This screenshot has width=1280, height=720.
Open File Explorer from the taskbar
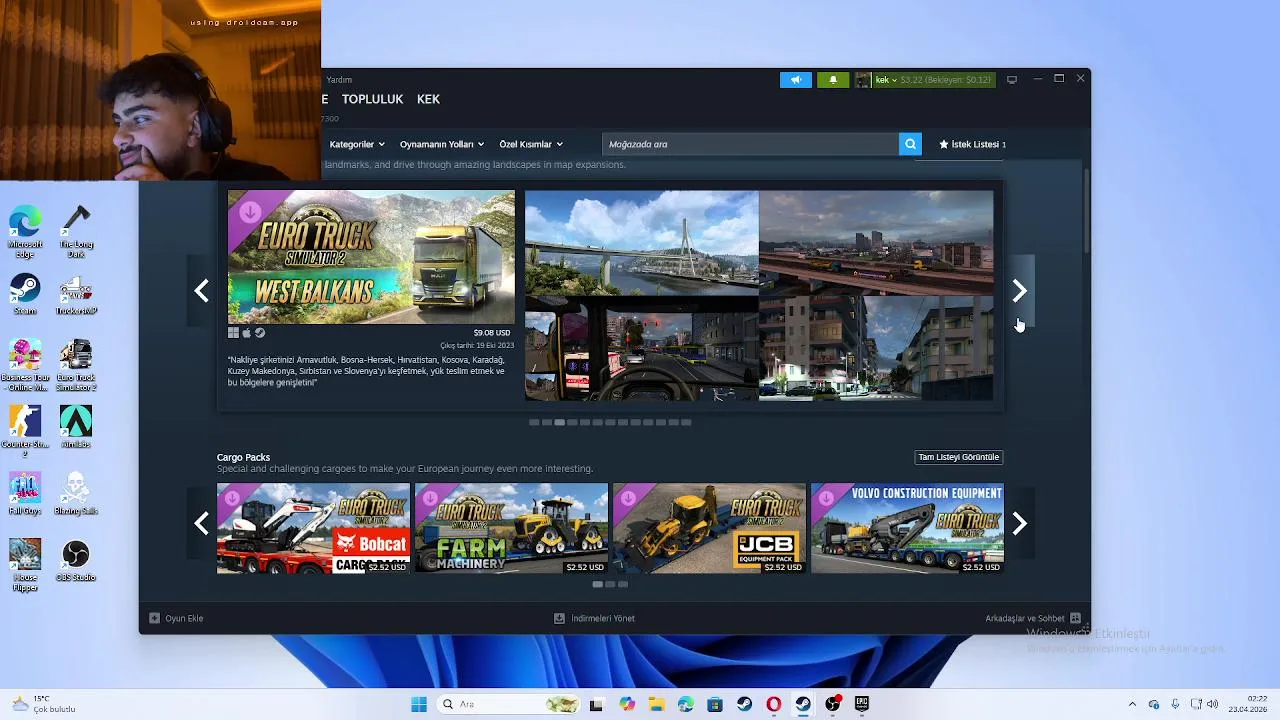[657, 704]
